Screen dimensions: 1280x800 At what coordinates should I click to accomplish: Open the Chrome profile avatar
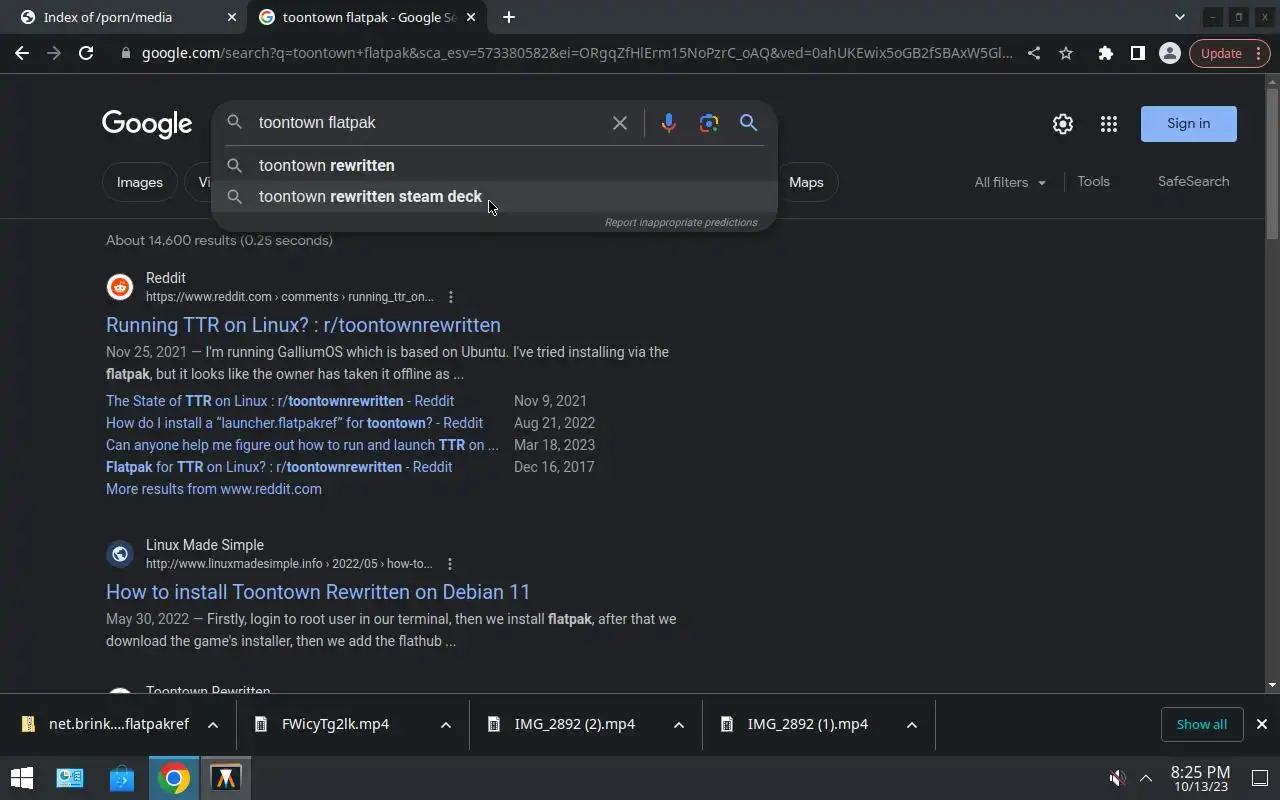point(1169,53)
